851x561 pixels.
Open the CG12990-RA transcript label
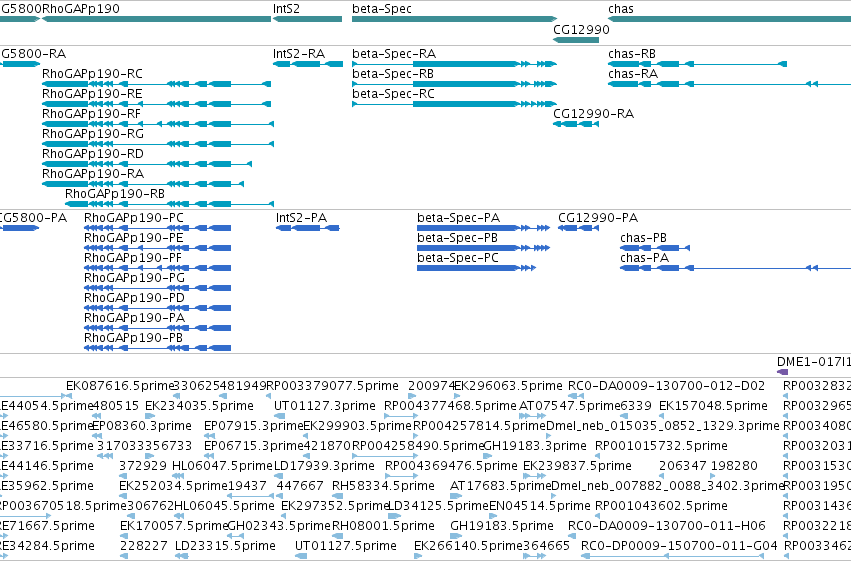pyautogui.click(x=593, y=114)
